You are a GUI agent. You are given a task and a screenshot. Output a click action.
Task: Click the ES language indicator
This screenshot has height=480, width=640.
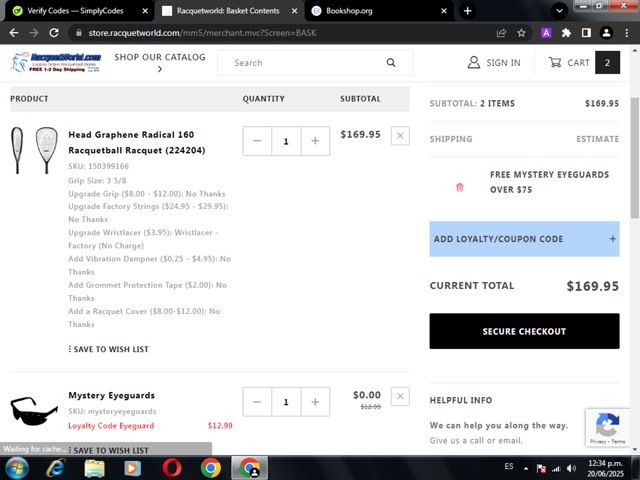coord(509,466)
